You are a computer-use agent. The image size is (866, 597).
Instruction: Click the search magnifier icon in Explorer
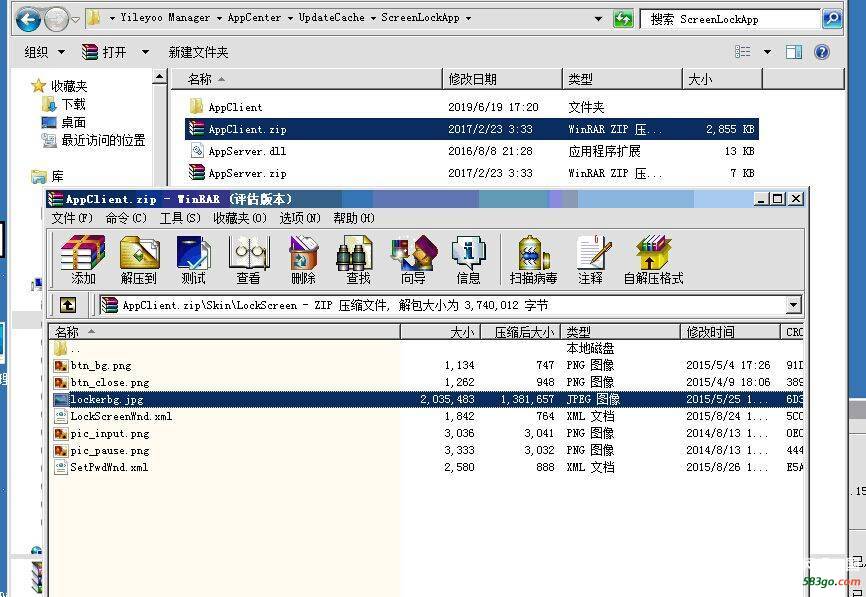[x=832, y=19]
